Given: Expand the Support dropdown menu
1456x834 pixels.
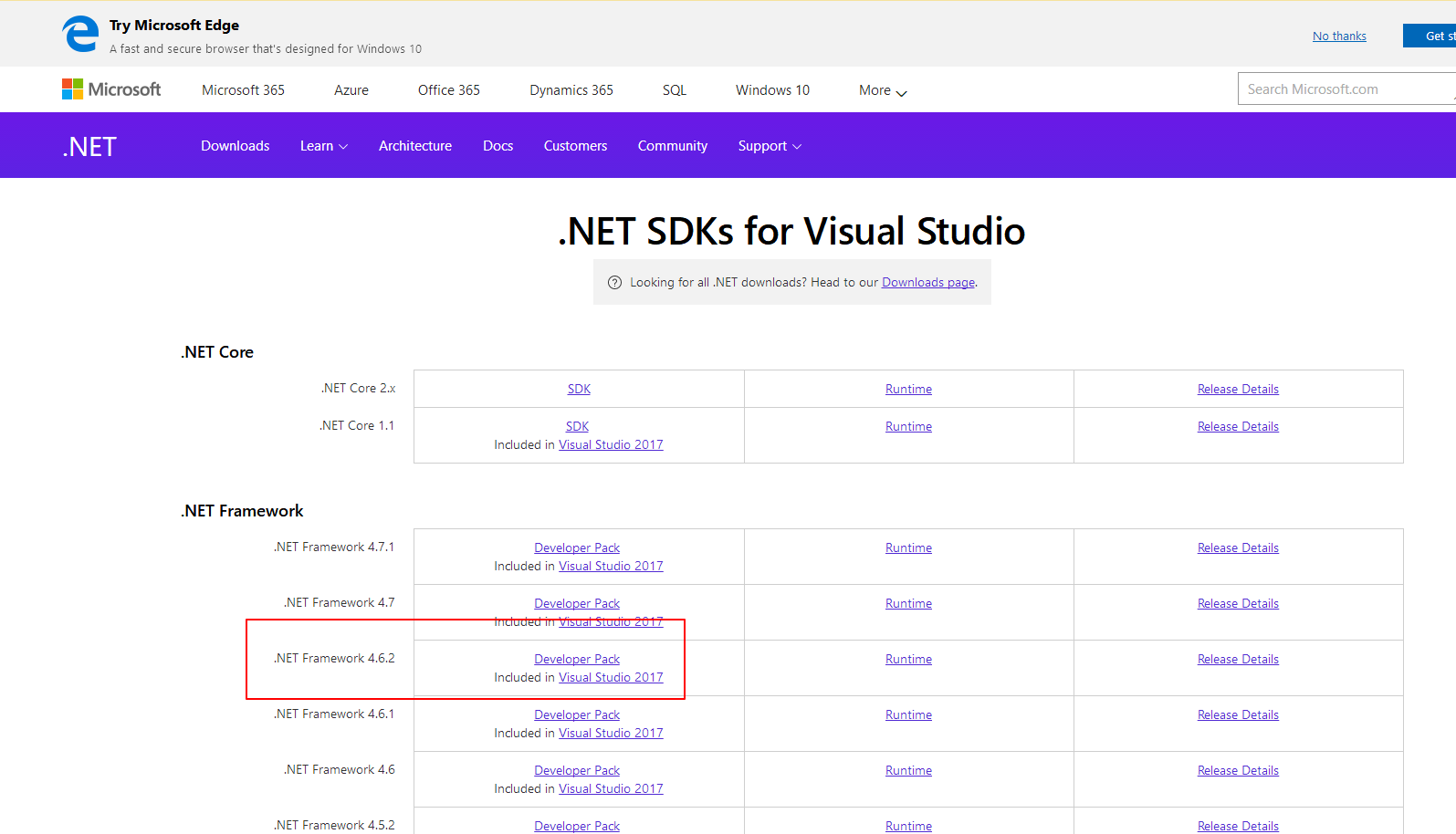Looking at the screenshot, I should tap(769, 146).
